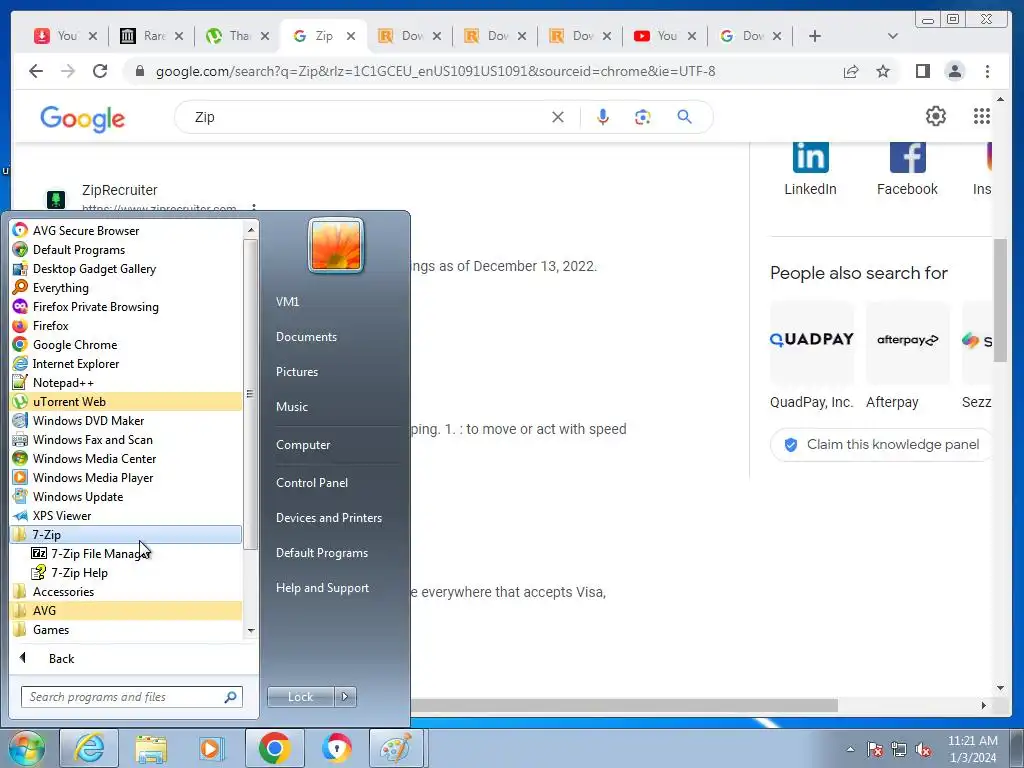Expand the Accessories folder
The image size is (1024, 768).
pyautogui.click(x=127, y=592)
